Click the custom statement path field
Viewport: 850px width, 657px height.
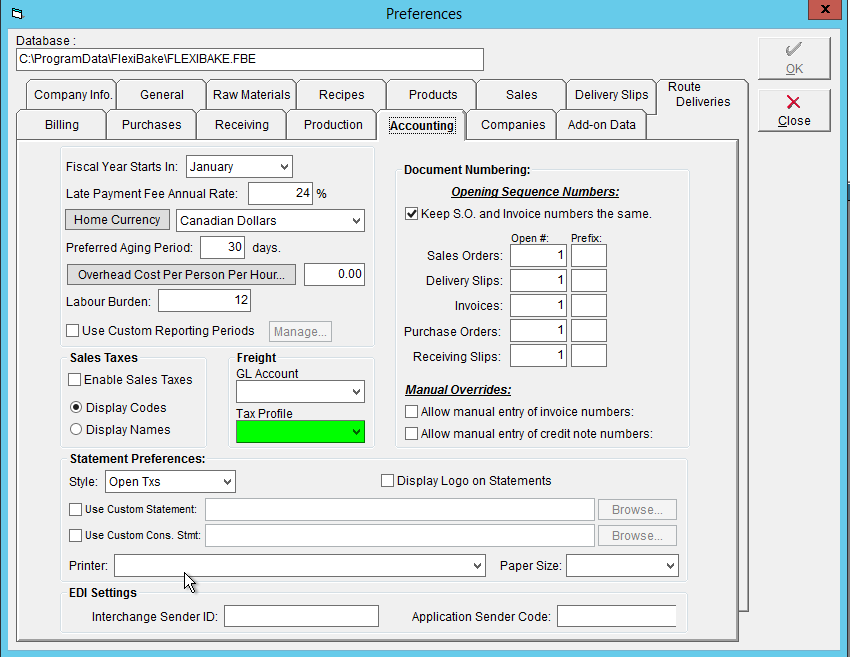pos(400,510)
